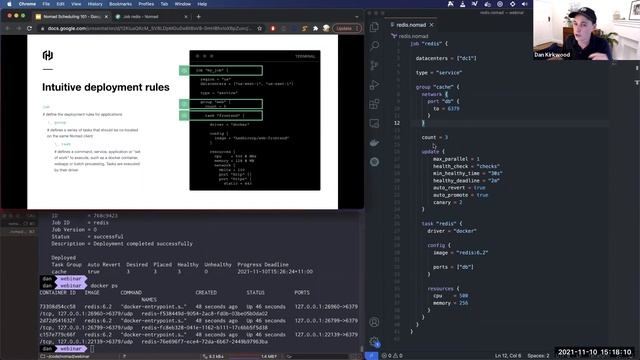The width and height of the screenshot is (640, 360).
Task: Reload the Chrome page
Action: pos(29,28)
